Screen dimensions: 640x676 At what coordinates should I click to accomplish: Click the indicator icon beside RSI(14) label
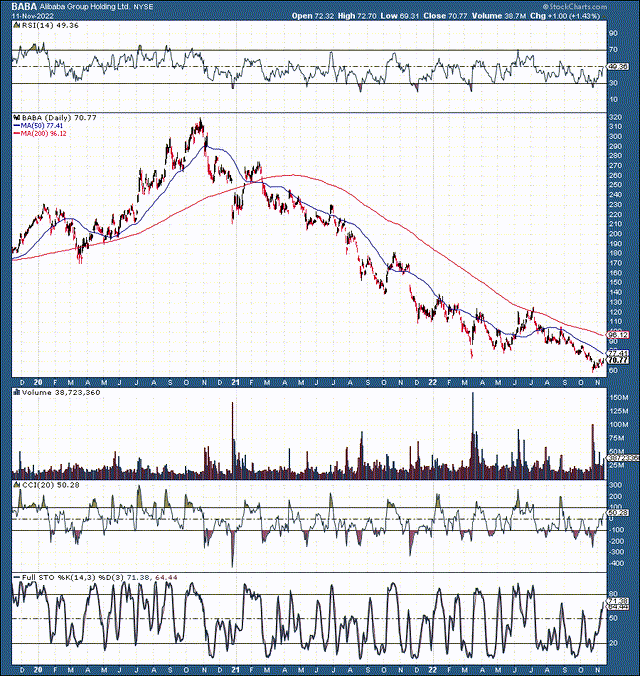pos(17,25)
